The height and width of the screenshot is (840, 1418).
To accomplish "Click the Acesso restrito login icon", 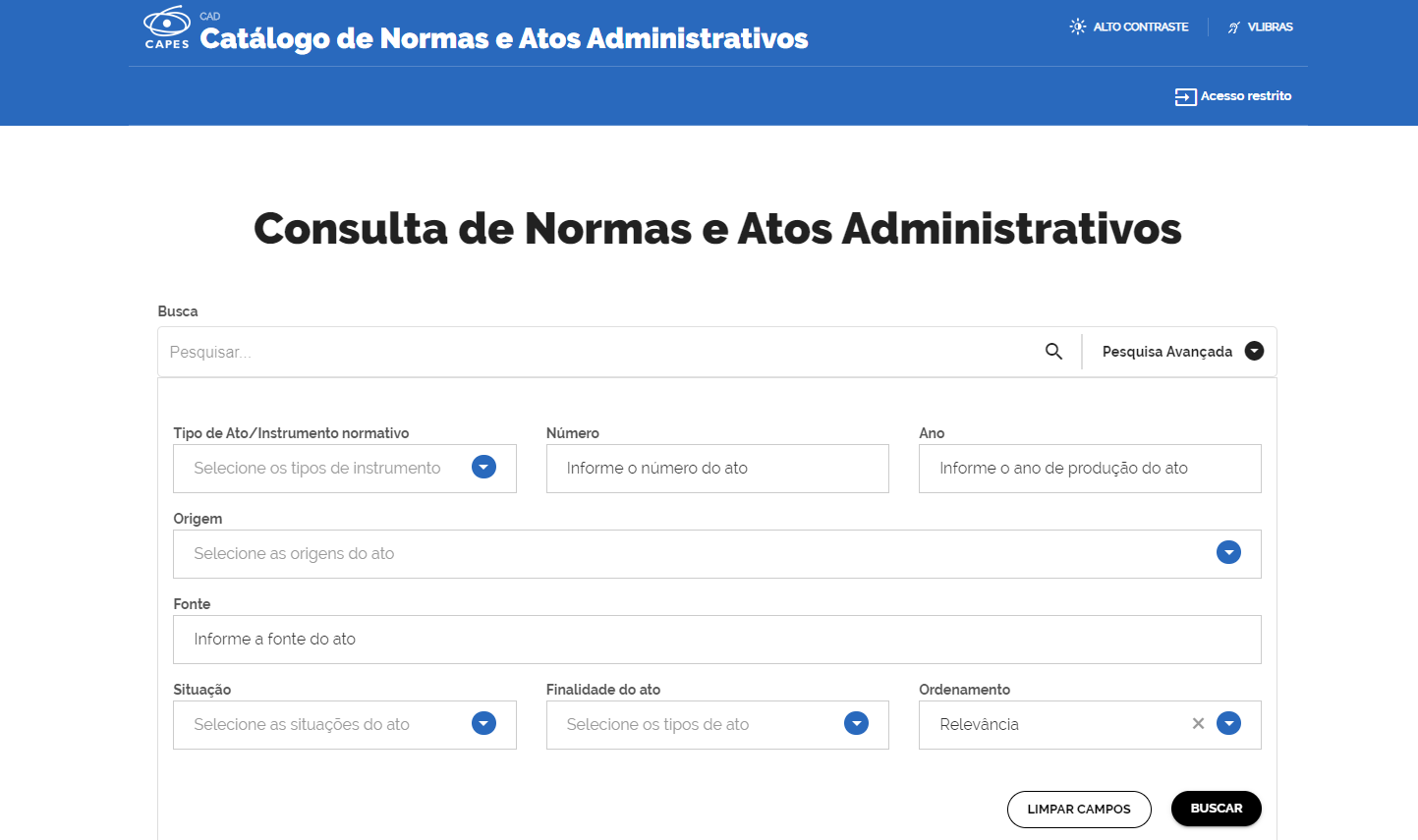I will coord(1185,96).
